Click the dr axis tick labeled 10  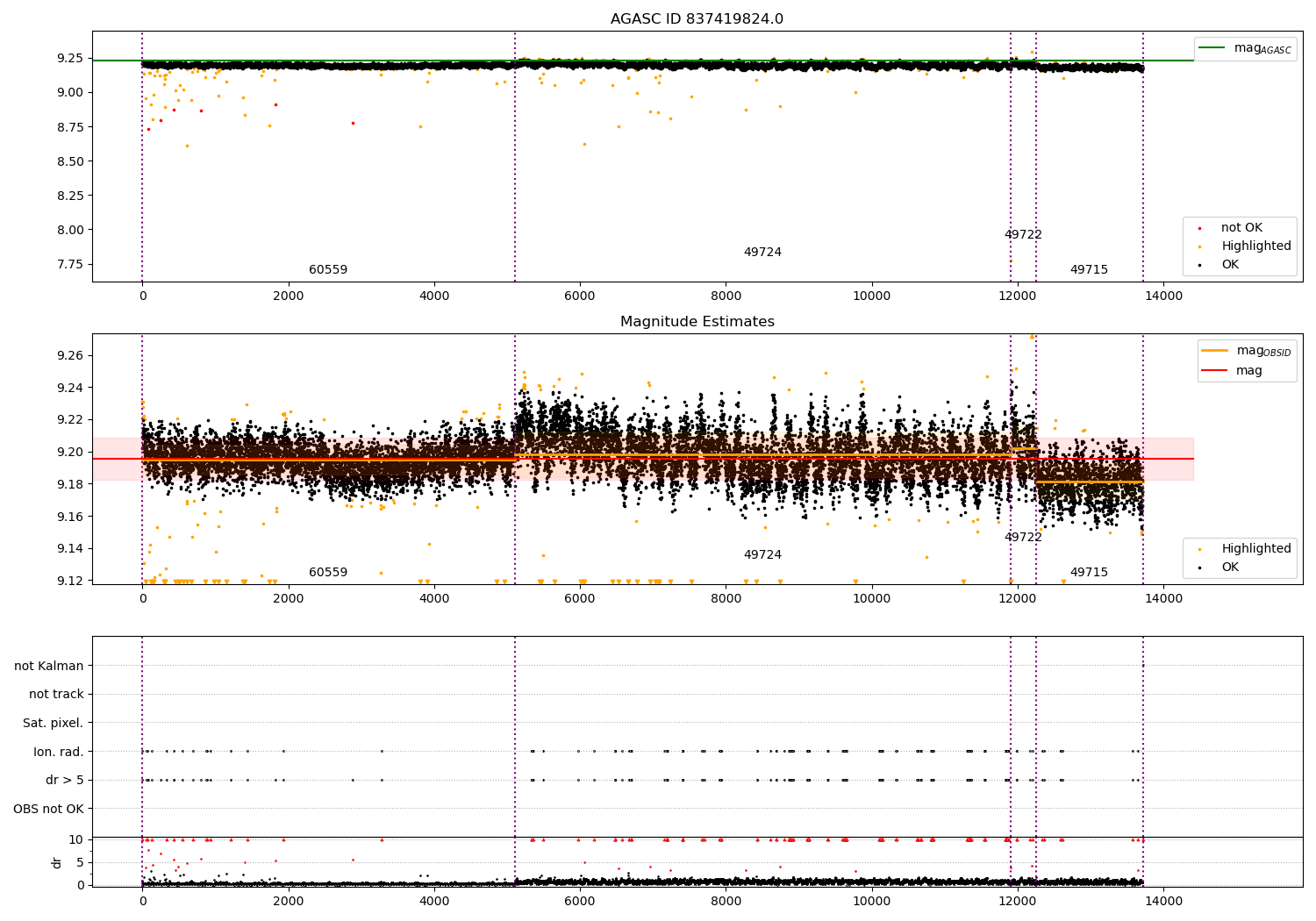[76, 840]
